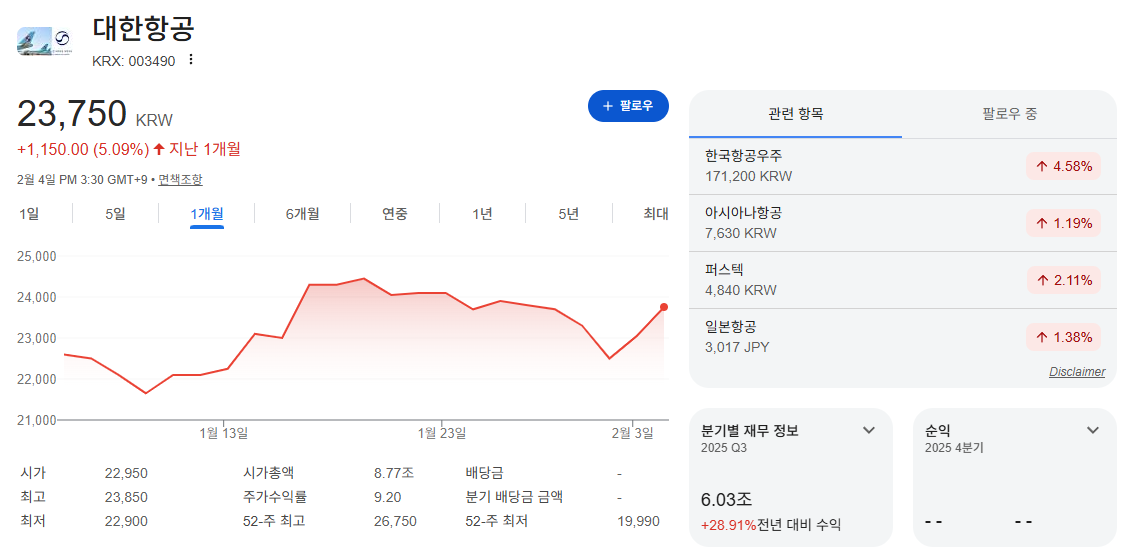Click the 6.03조 revenue figure

click(727, 500)
